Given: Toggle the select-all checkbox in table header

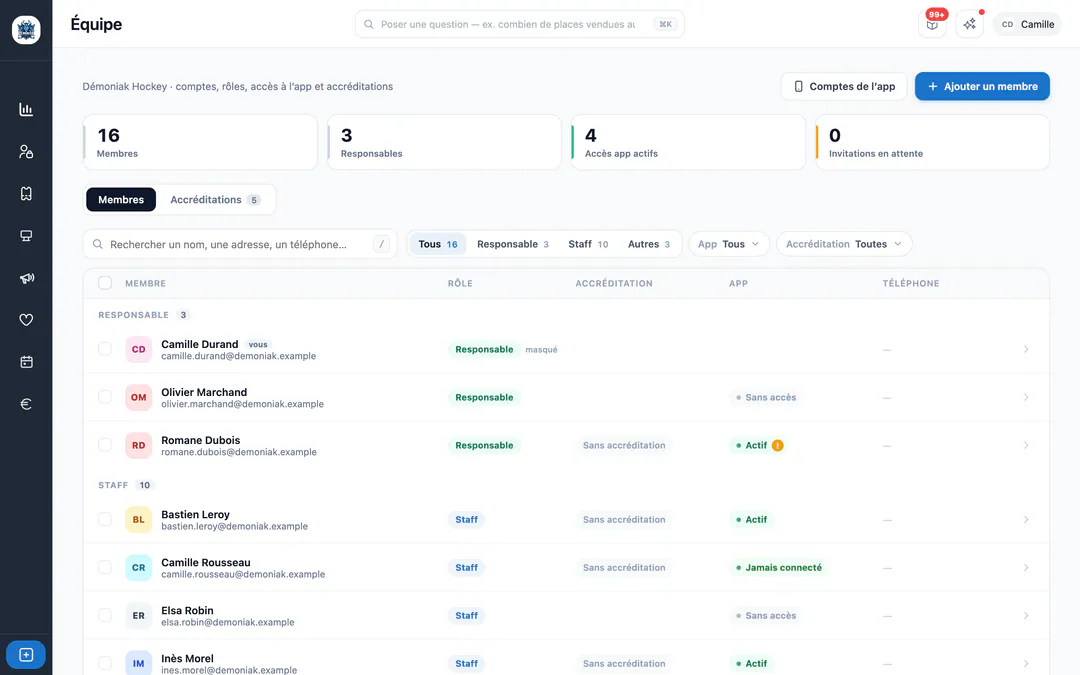Looking at the screenshot, I should 105,283.
